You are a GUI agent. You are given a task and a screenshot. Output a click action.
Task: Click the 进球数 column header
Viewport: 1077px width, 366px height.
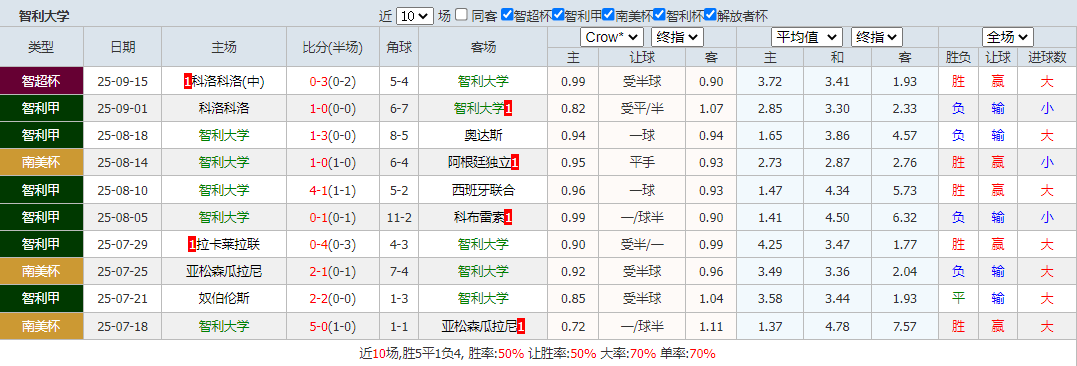pos(1047,58)
